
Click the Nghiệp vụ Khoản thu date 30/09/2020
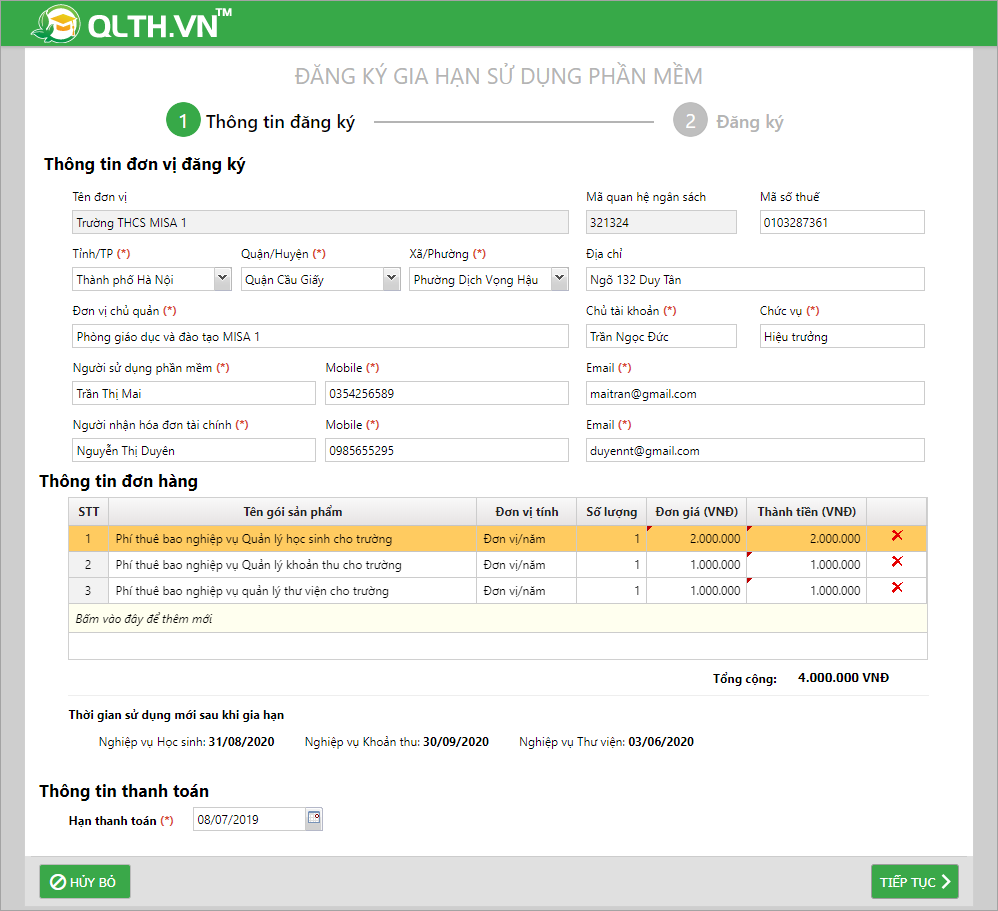tap(456, 742)
